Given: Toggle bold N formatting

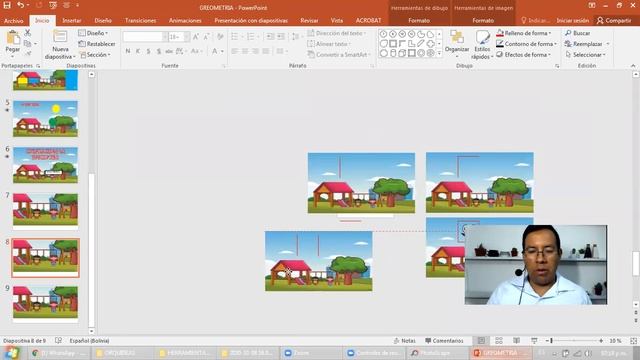Looking at the screenshot, I should point(128,51).
